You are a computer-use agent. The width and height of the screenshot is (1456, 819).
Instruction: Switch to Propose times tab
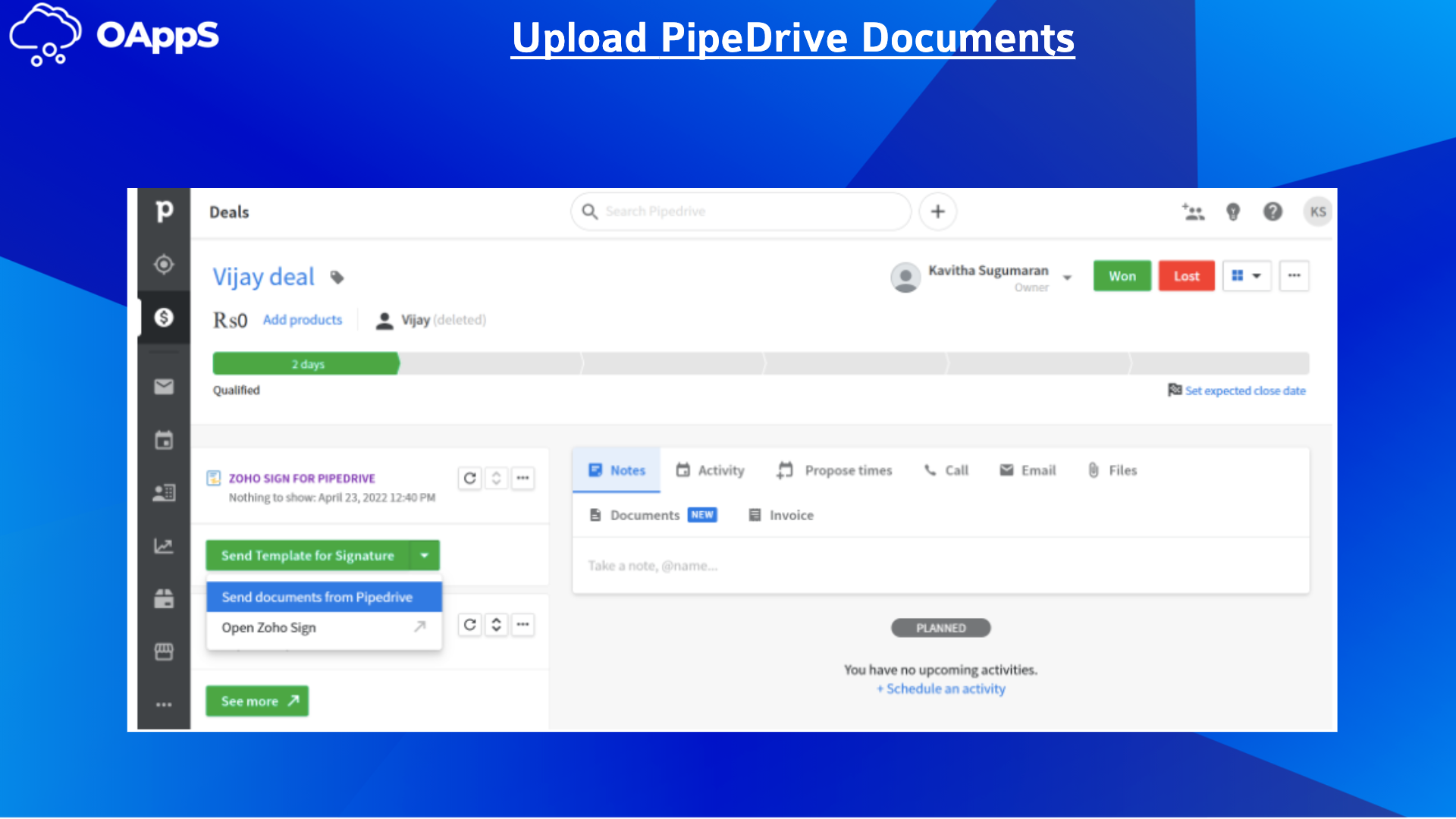pos(834,470)
